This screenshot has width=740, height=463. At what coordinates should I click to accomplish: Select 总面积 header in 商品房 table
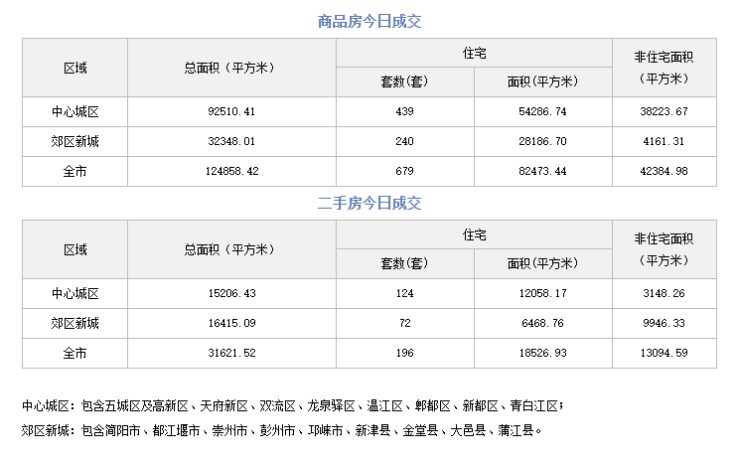point(229,68)
